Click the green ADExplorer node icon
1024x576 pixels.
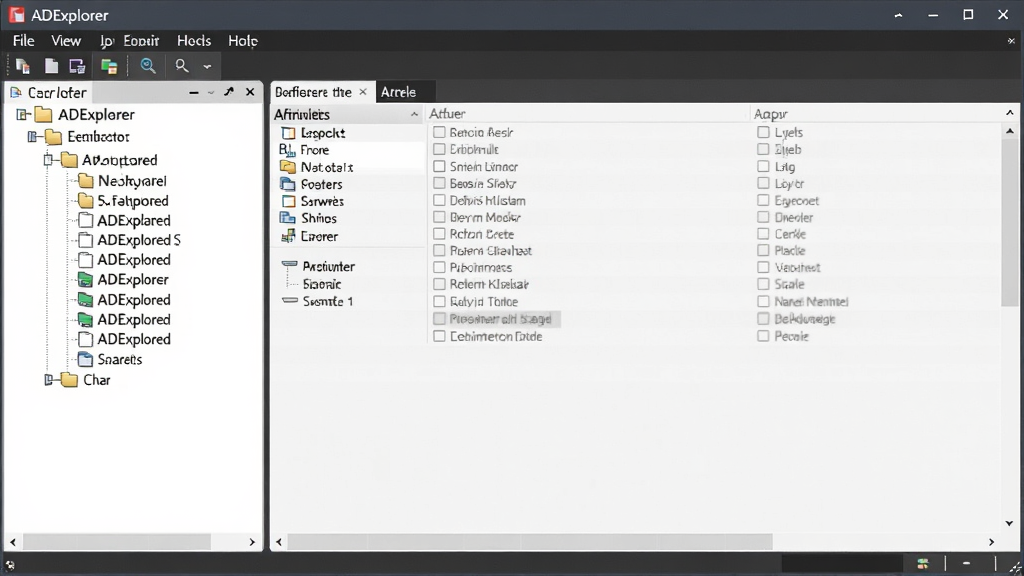(x=85, y=280)
